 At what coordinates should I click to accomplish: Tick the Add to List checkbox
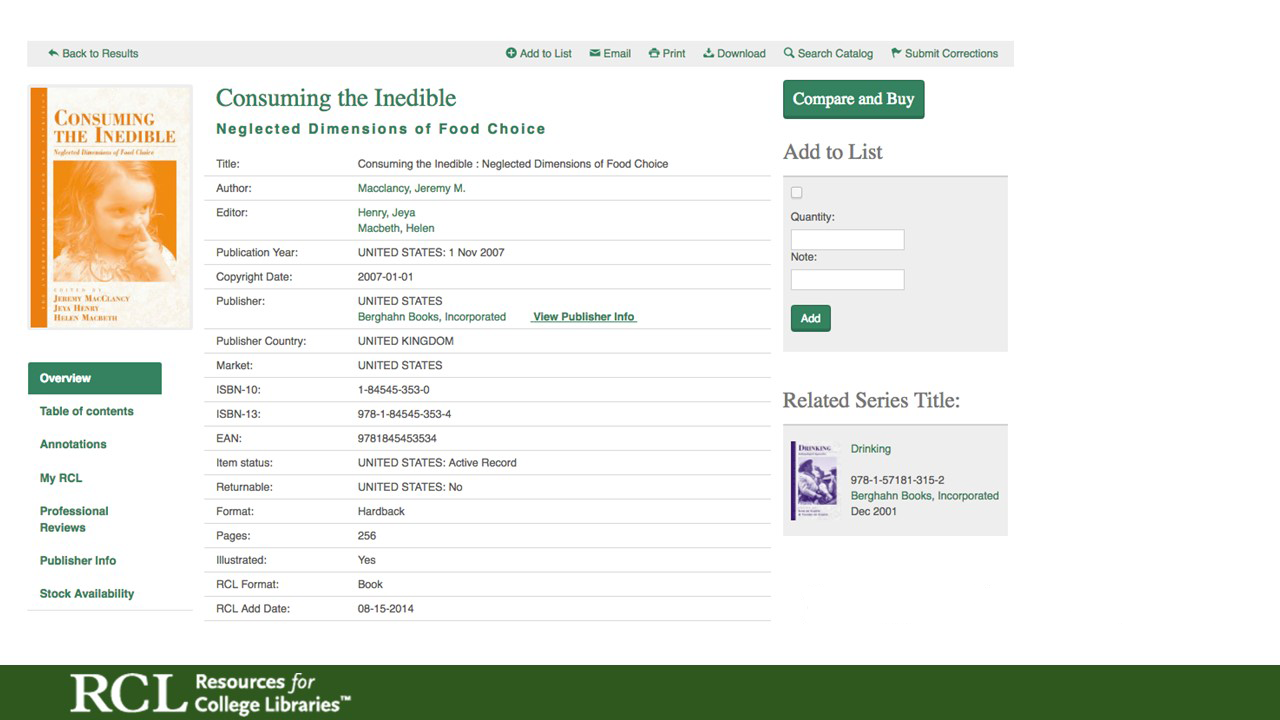coord(797,193)
